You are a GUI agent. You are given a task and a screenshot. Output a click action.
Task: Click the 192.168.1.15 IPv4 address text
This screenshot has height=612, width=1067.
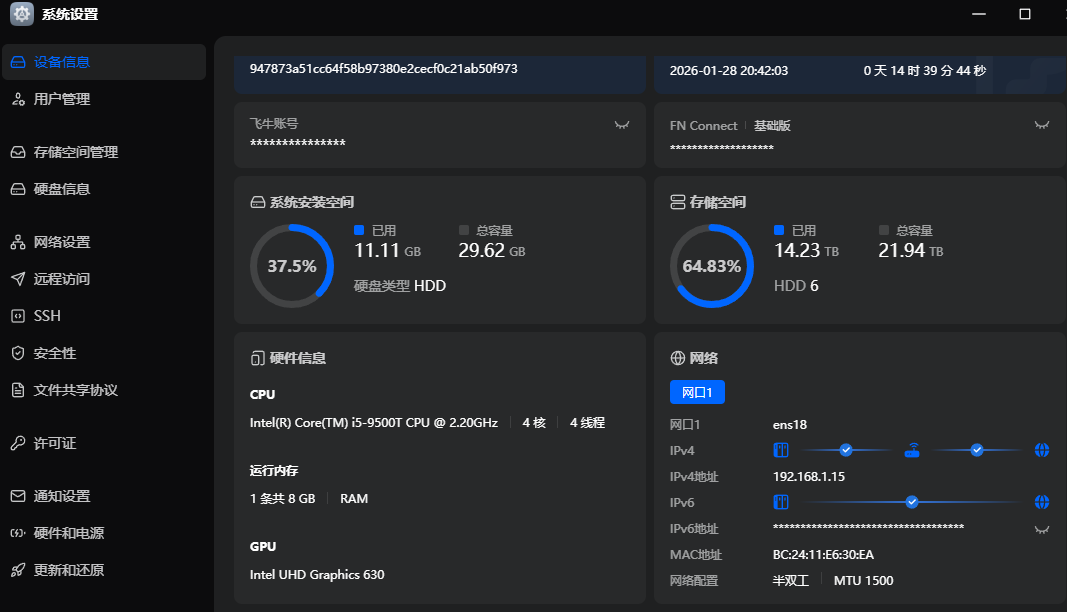pos(809,477)
